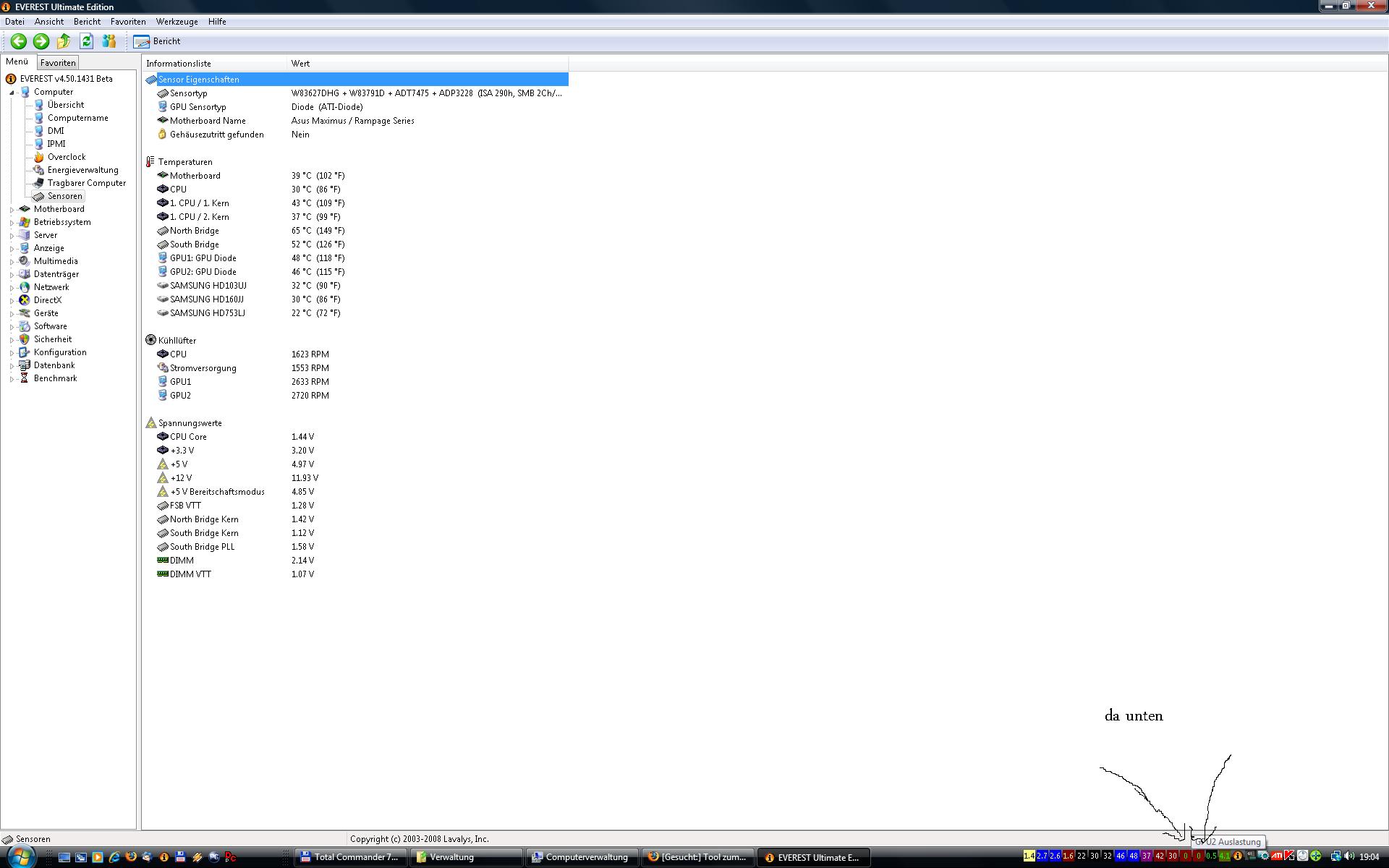Click the Windows Start orb
The width and height of the screenshot is (1389, 868).
coord(21,856)
